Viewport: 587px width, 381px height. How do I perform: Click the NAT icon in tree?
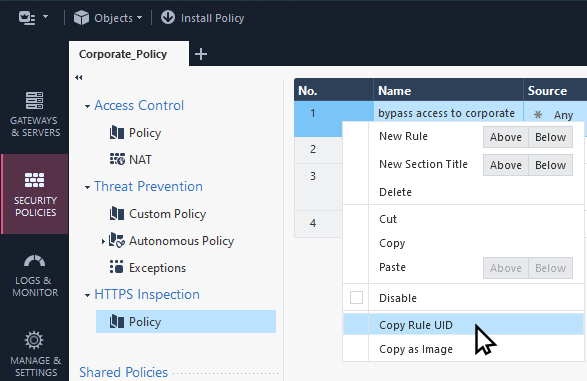[x=117, y=159]
